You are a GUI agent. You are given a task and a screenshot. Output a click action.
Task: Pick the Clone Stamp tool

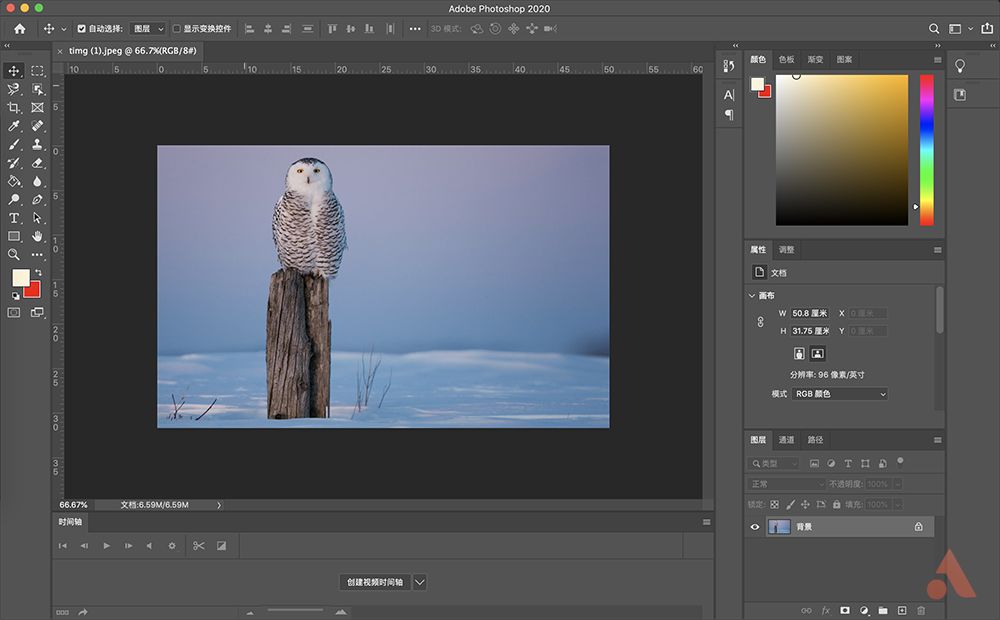coord(37,144)
